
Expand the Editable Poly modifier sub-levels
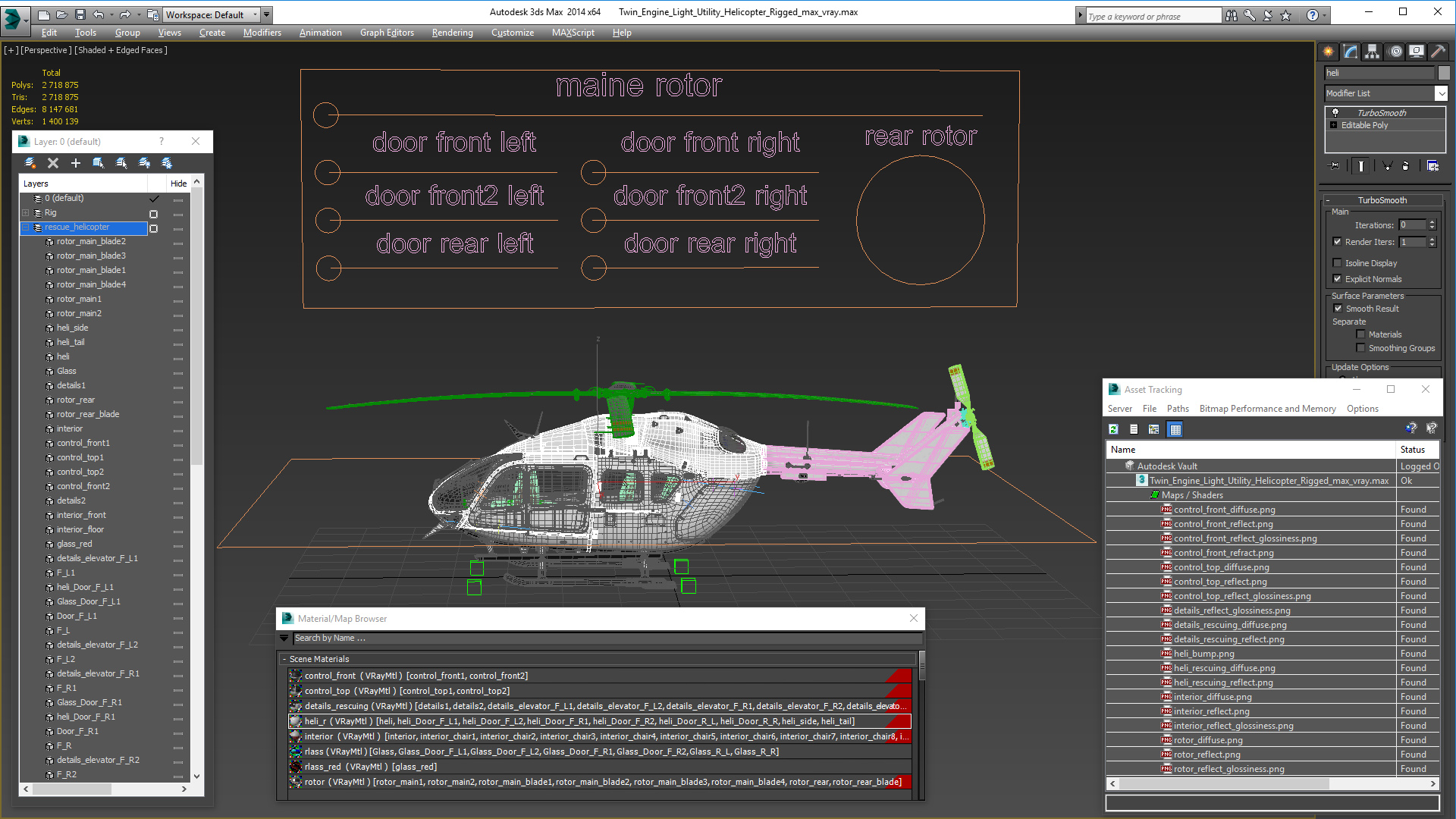pyautogui.click(x=1334, y=125)
